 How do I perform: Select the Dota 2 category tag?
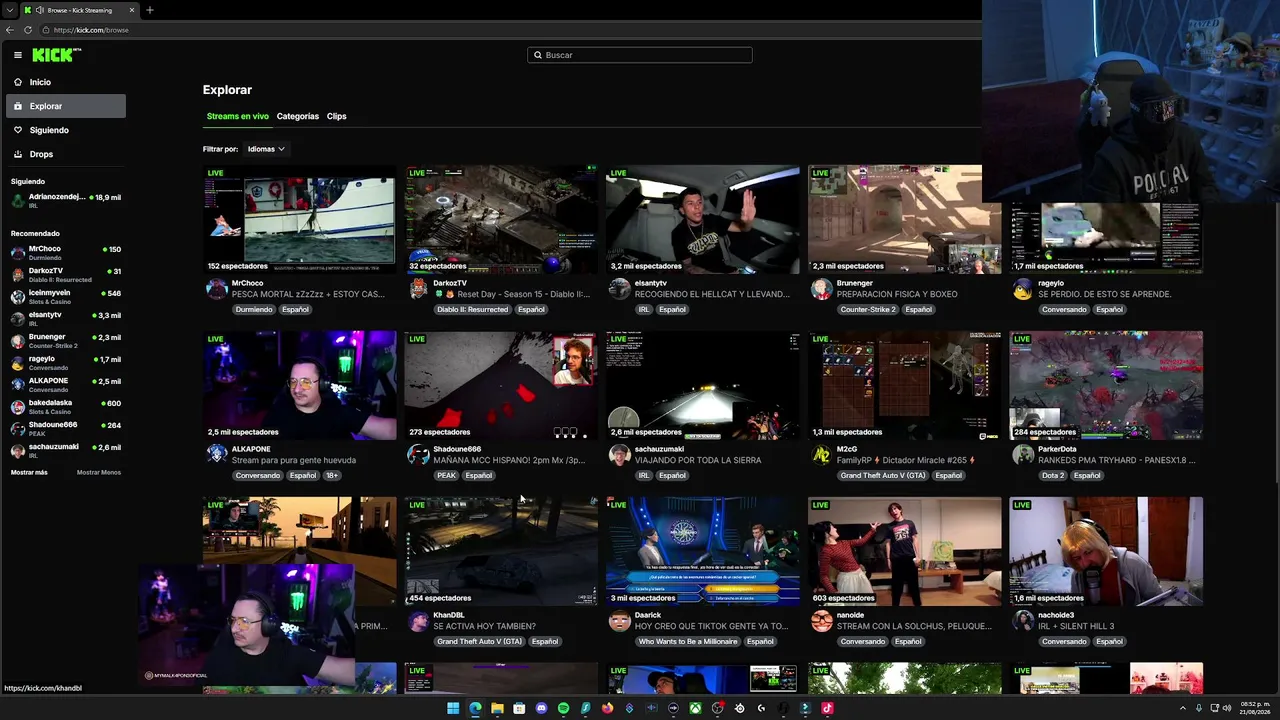pyautogui.click(x=1053, y=476)
